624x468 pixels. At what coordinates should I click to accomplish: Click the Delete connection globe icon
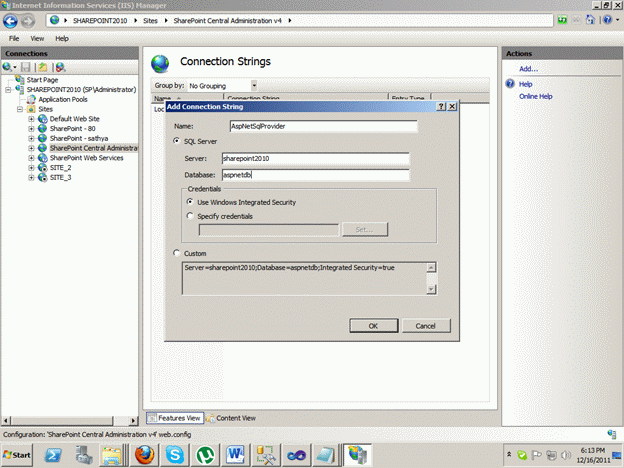click(x=60, y=67)
